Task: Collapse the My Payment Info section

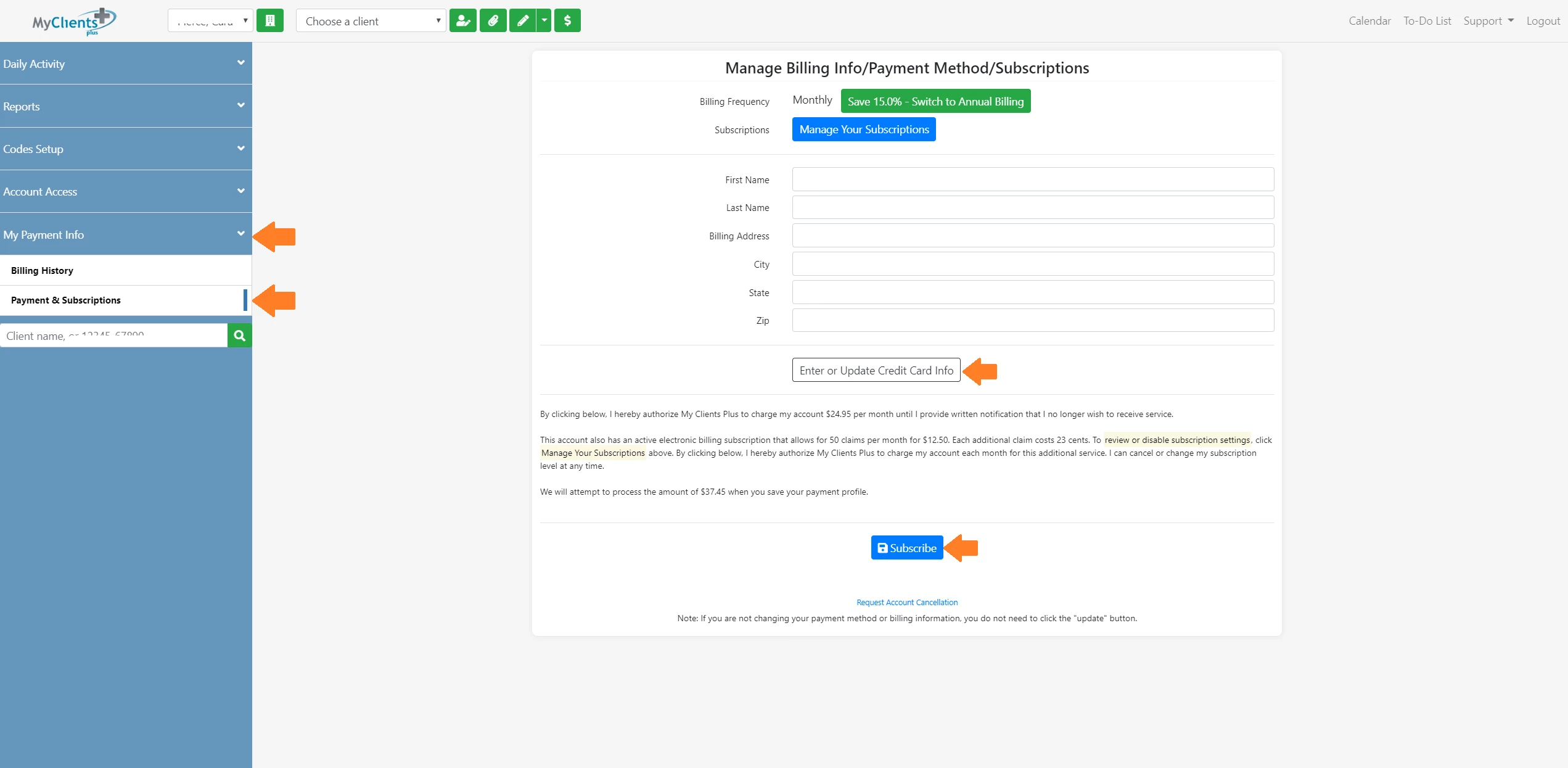Action: (126, 234)
